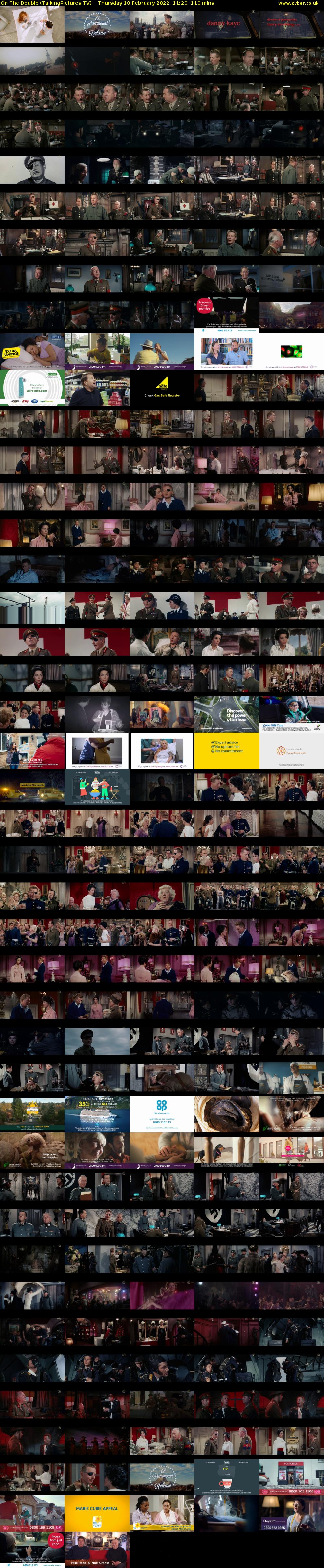The height and width of the screenshot is (1568, 324).
Task: Select the yellow car at night thumbnail
Action: 32,787
